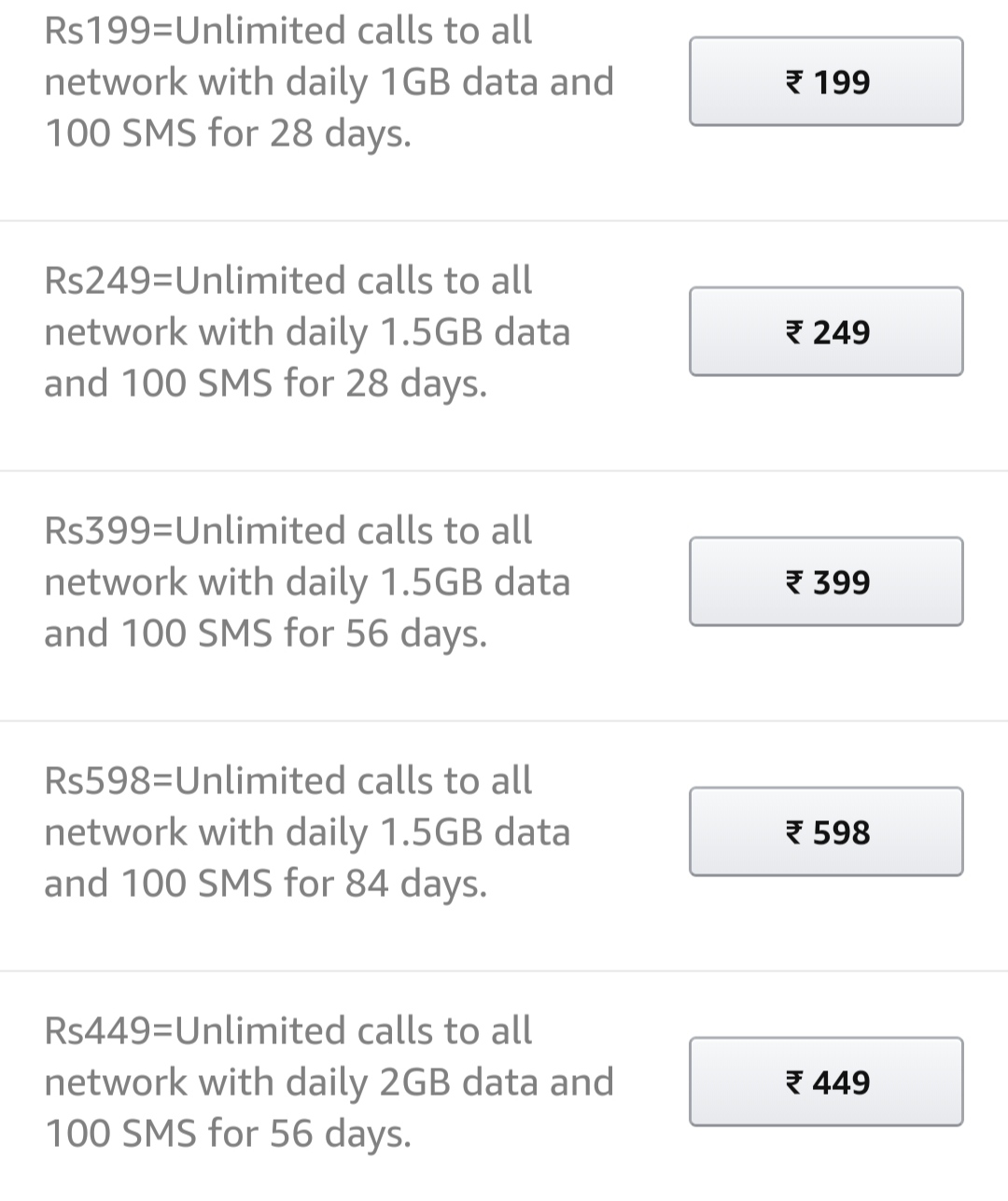Click the 'Rs199=Unlimited calls to all' line
This screenshot has height=1201, width=1008.
click(288, 31)
